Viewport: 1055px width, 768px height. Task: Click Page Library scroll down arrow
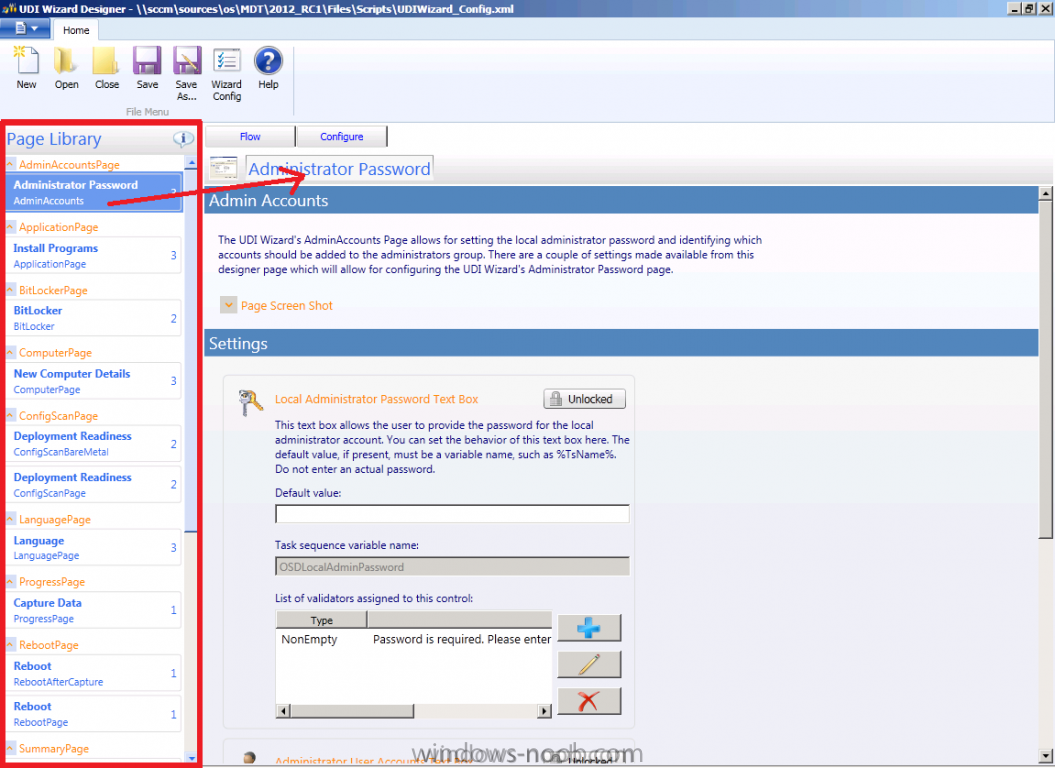tap(191, 758)
